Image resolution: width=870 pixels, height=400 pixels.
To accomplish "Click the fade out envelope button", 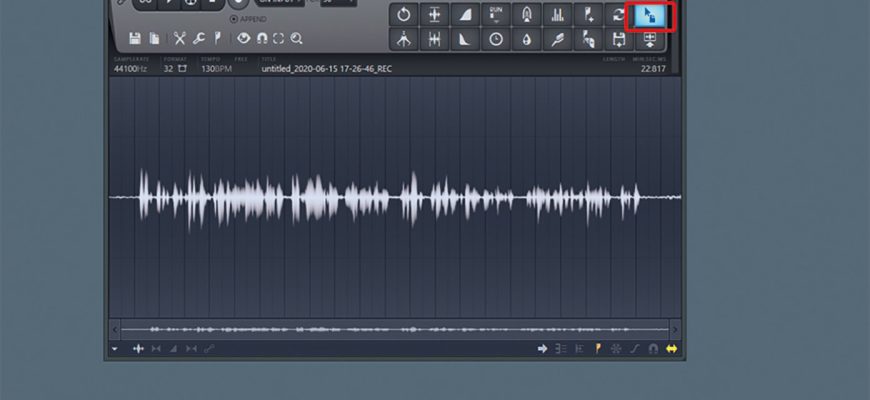I will 465,39.
